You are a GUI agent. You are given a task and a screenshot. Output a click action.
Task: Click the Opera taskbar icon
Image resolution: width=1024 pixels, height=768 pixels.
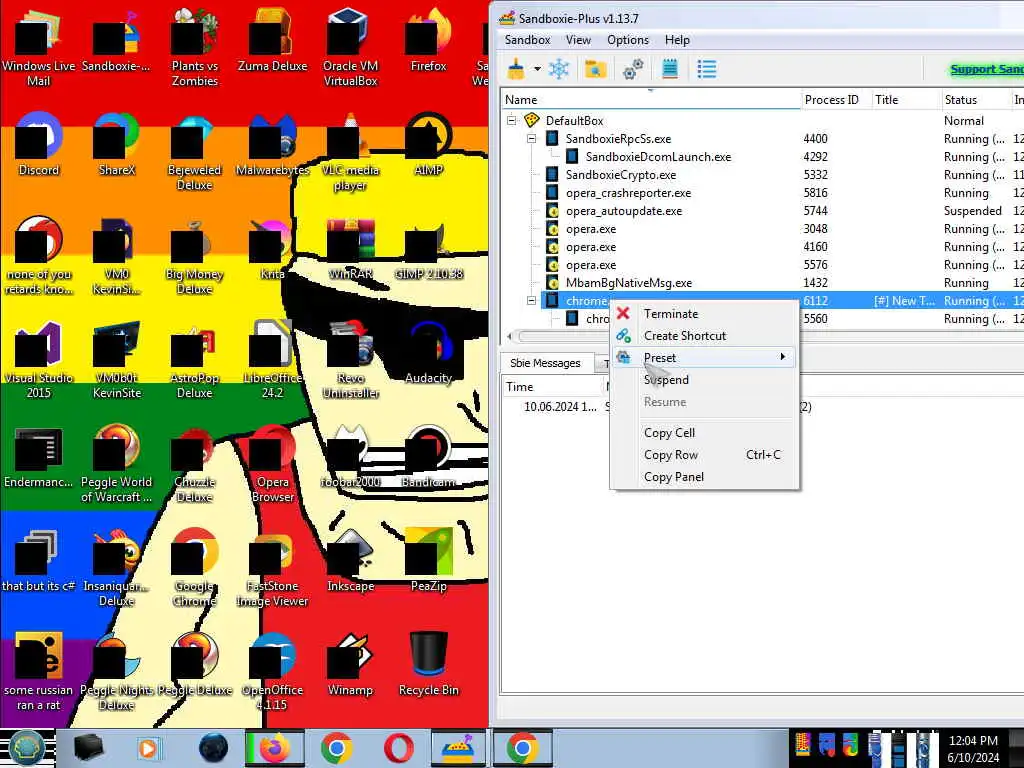pyautogui.click(x=398, y=748)
